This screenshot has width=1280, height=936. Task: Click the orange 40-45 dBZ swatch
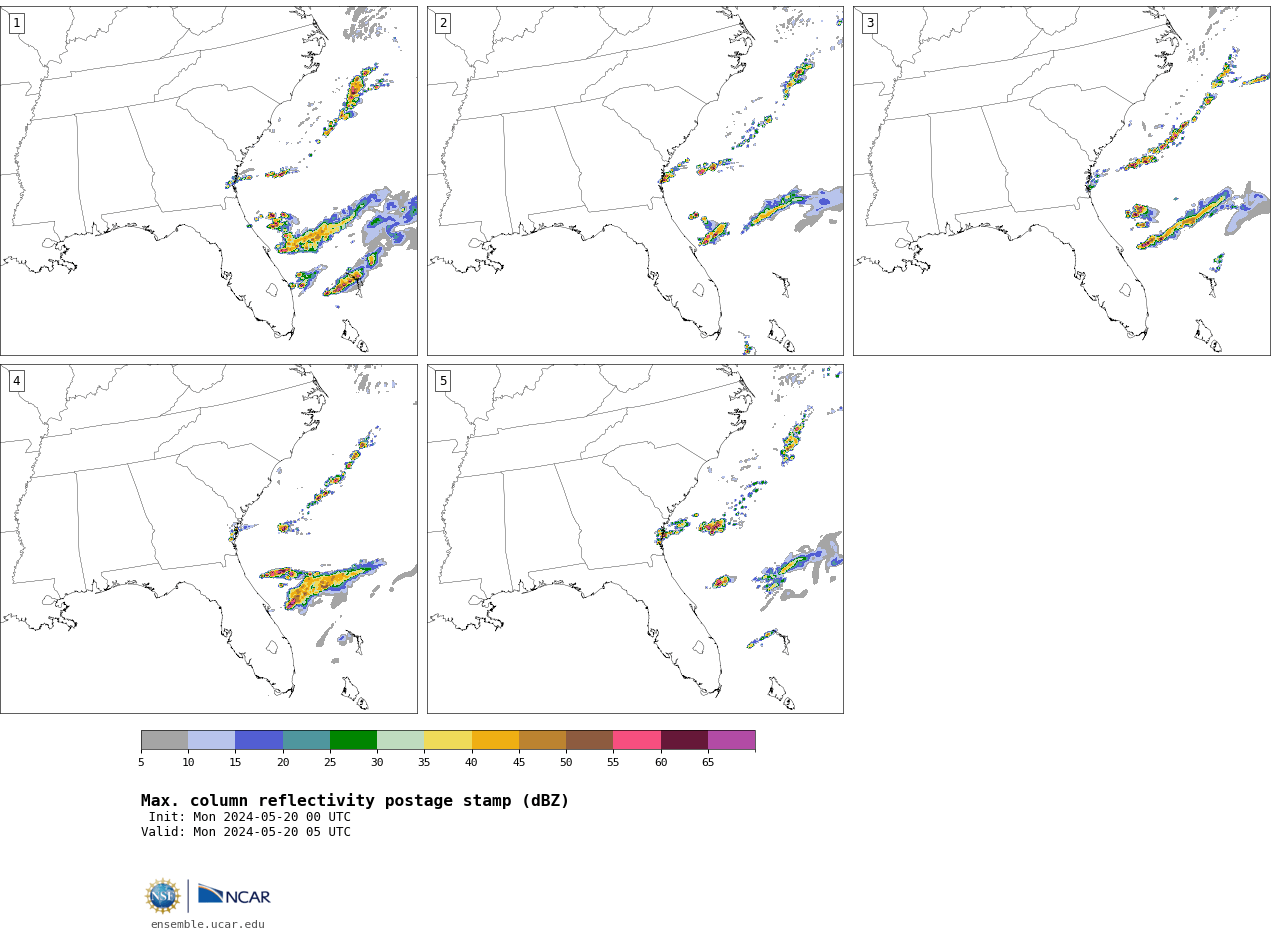[x=495, y=740]
